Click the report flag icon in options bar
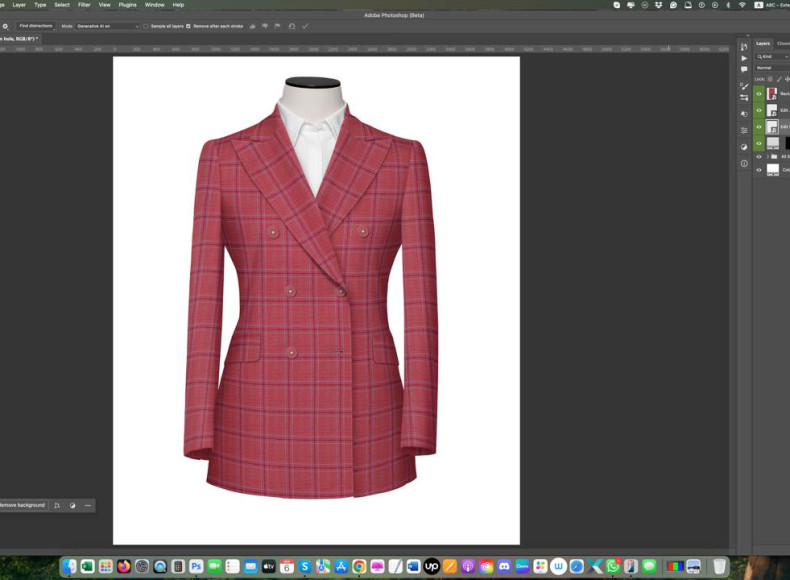 tap(277, 26)
